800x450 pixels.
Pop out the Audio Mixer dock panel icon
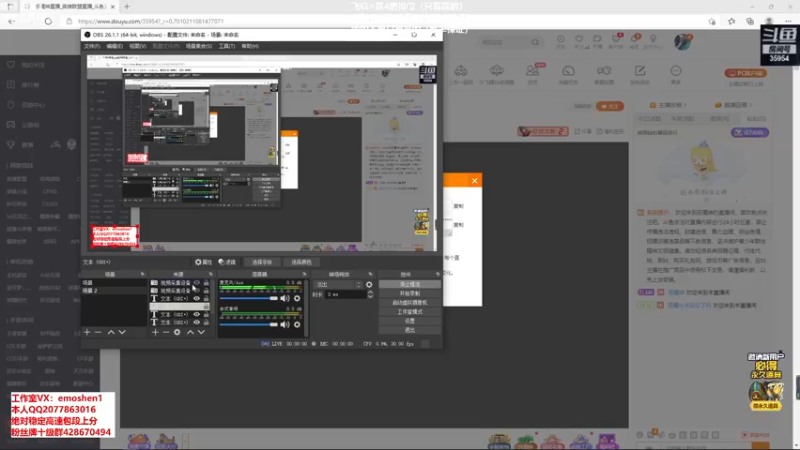tap(305, 274)
